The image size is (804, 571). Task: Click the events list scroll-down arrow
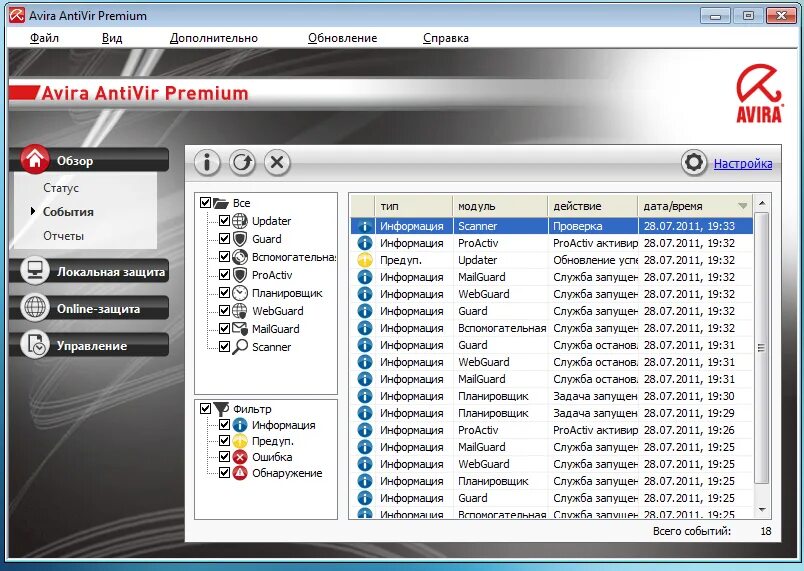761,509
